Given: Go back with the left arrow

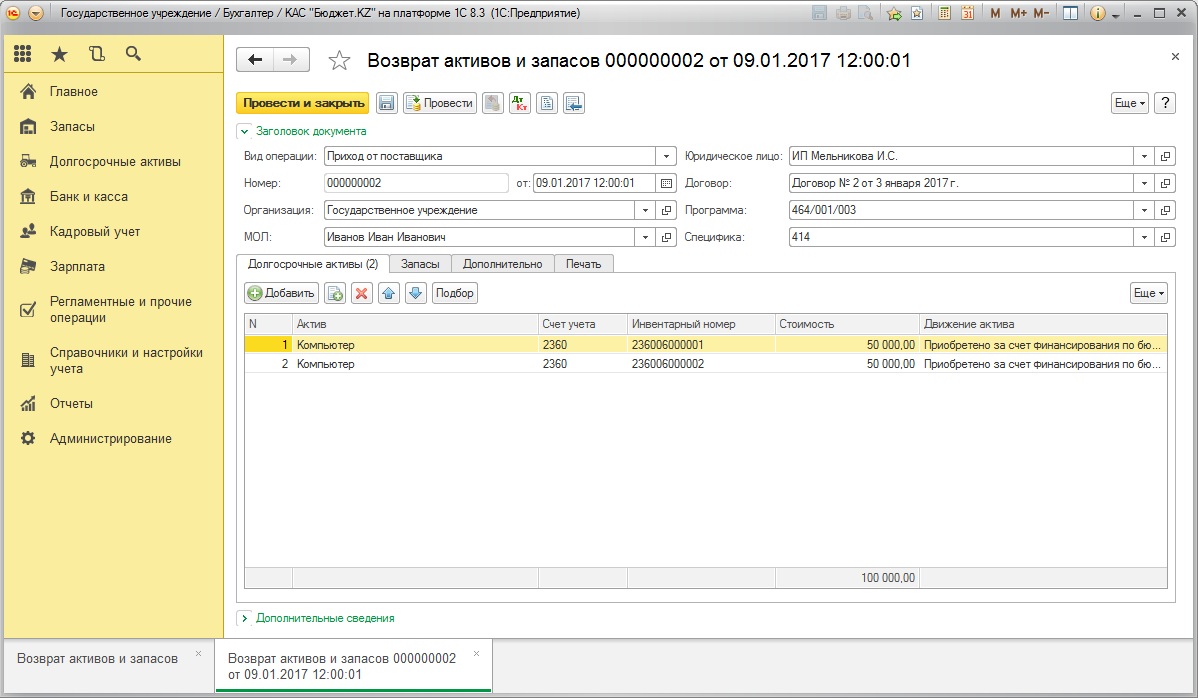Looking at the screenshot, I should point(255,60).
